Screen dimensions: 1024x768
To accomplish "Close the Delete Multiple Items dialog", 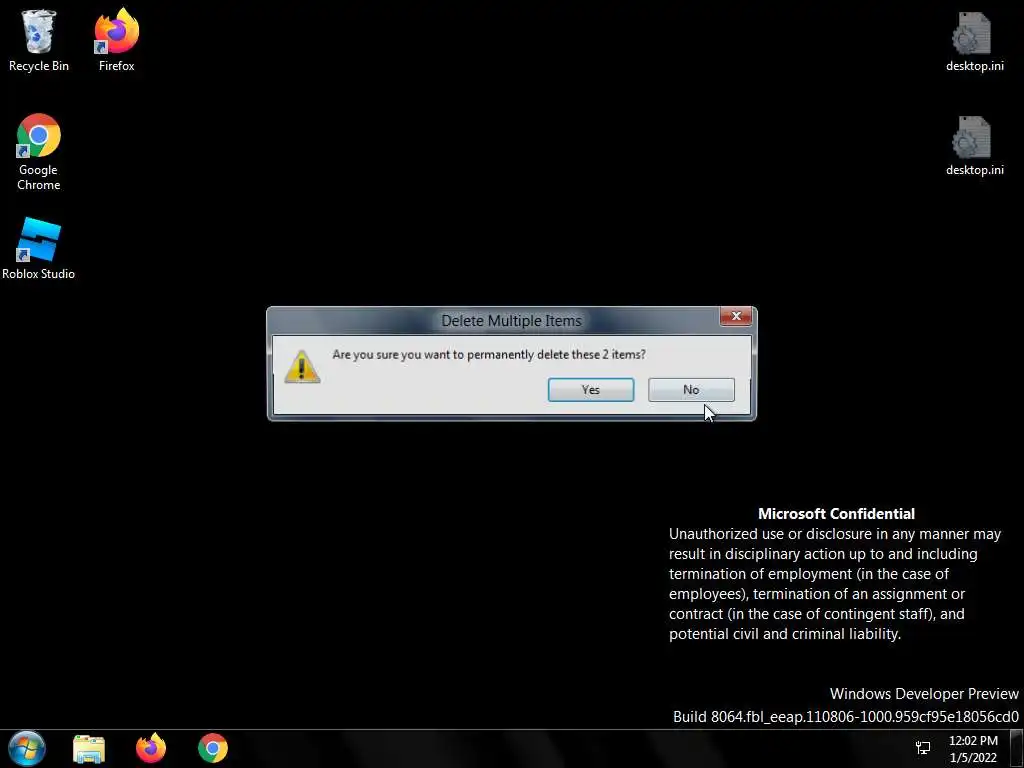I will [736, 316].
